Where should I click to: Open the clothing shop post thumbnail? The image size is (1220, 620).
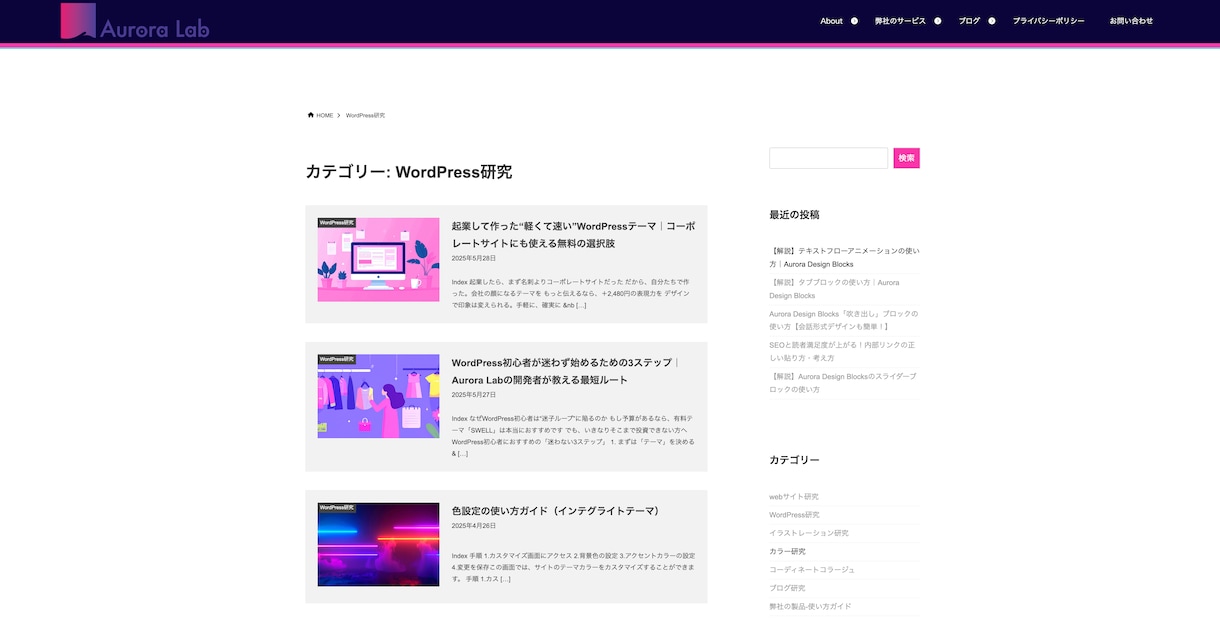tap(378, 396)
